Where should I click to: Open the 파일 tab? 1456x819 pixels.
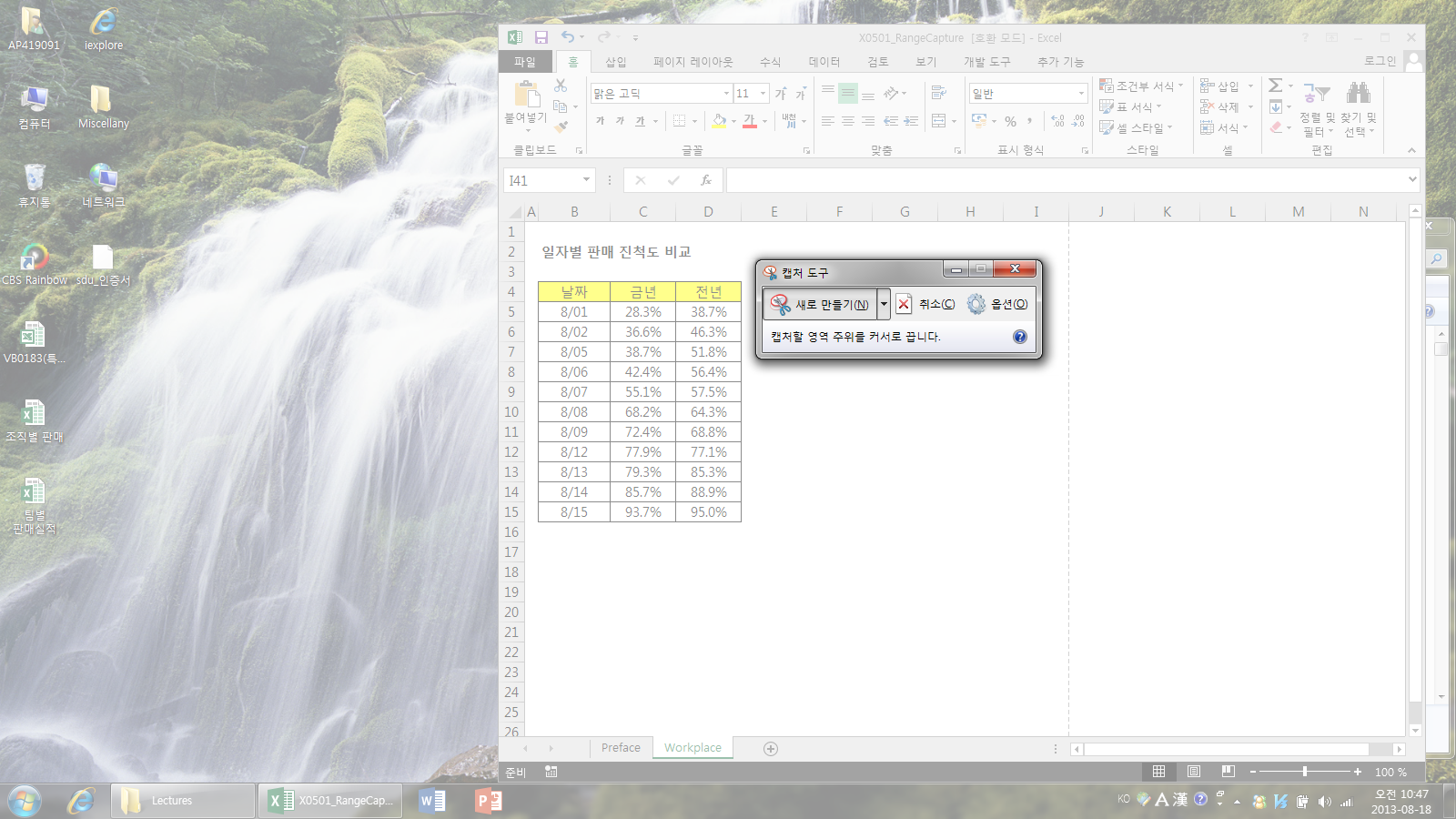point(525,62)
